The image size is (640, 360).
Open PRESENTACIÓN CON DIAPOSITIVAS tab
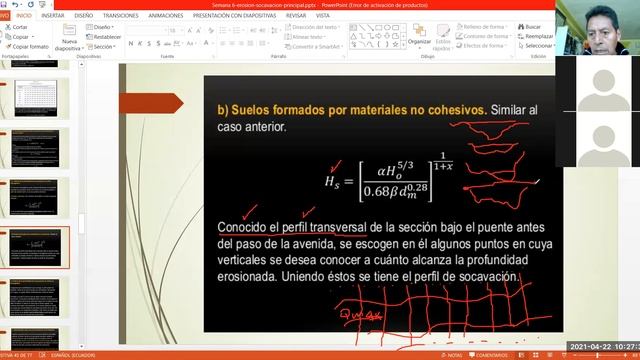(x=234, y=16)
